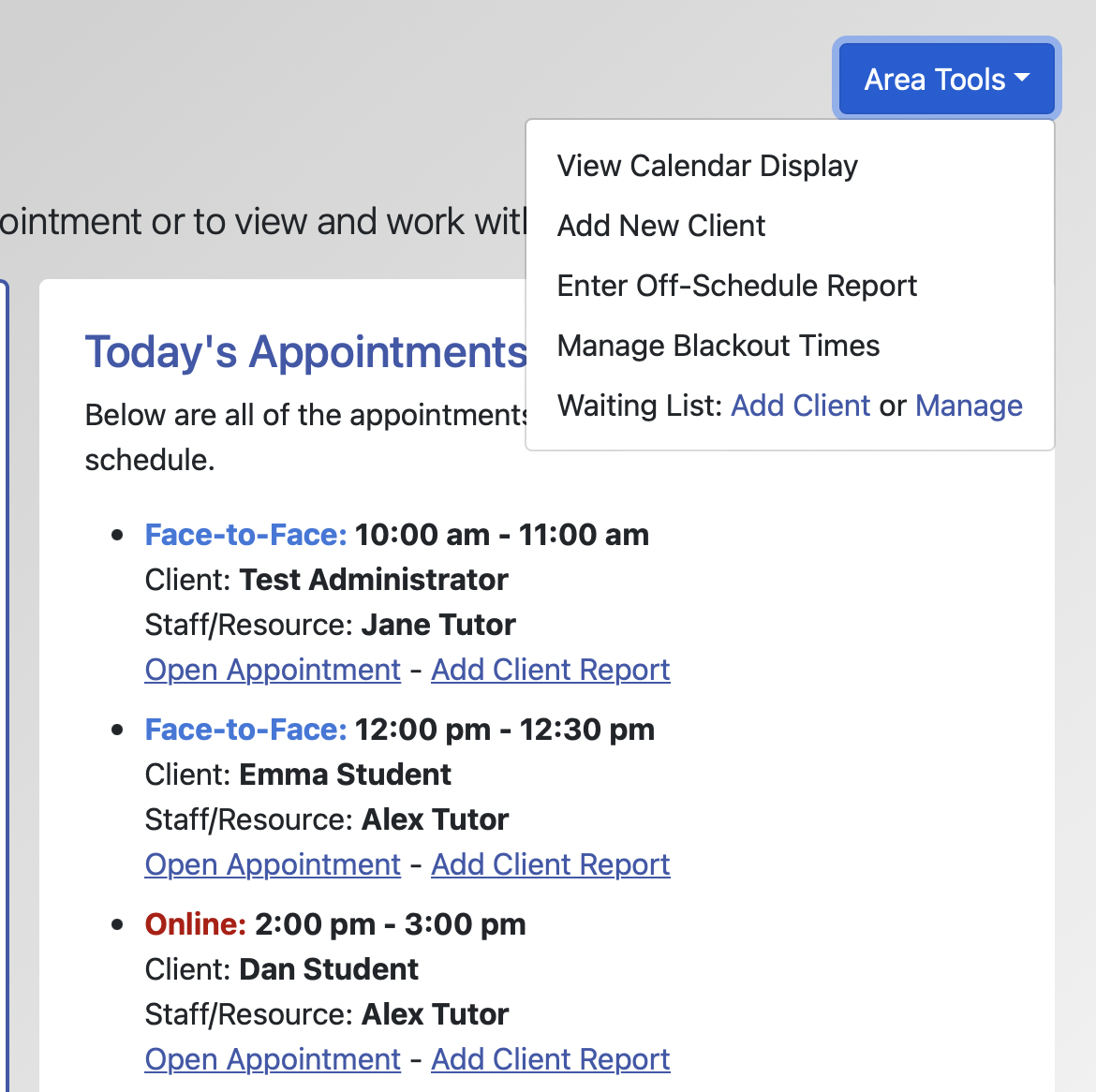
Task: Click Face-to-Face label for 12:00 pm appointment
Action: point(245,730)
